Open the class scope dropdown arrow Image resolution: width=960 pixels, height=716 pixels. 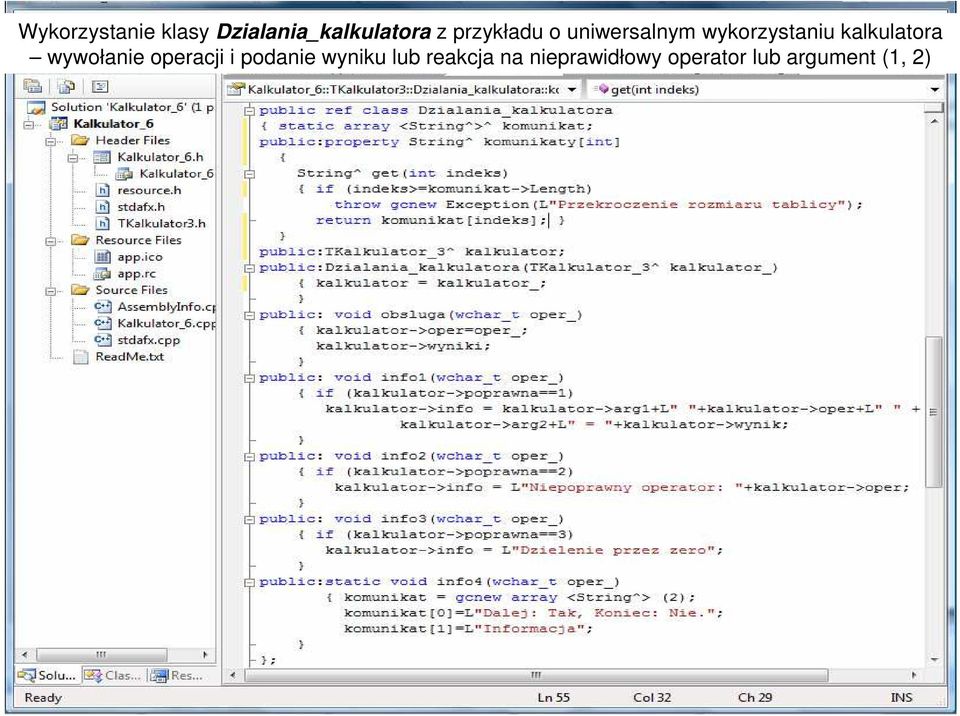[x=571, y=90]
